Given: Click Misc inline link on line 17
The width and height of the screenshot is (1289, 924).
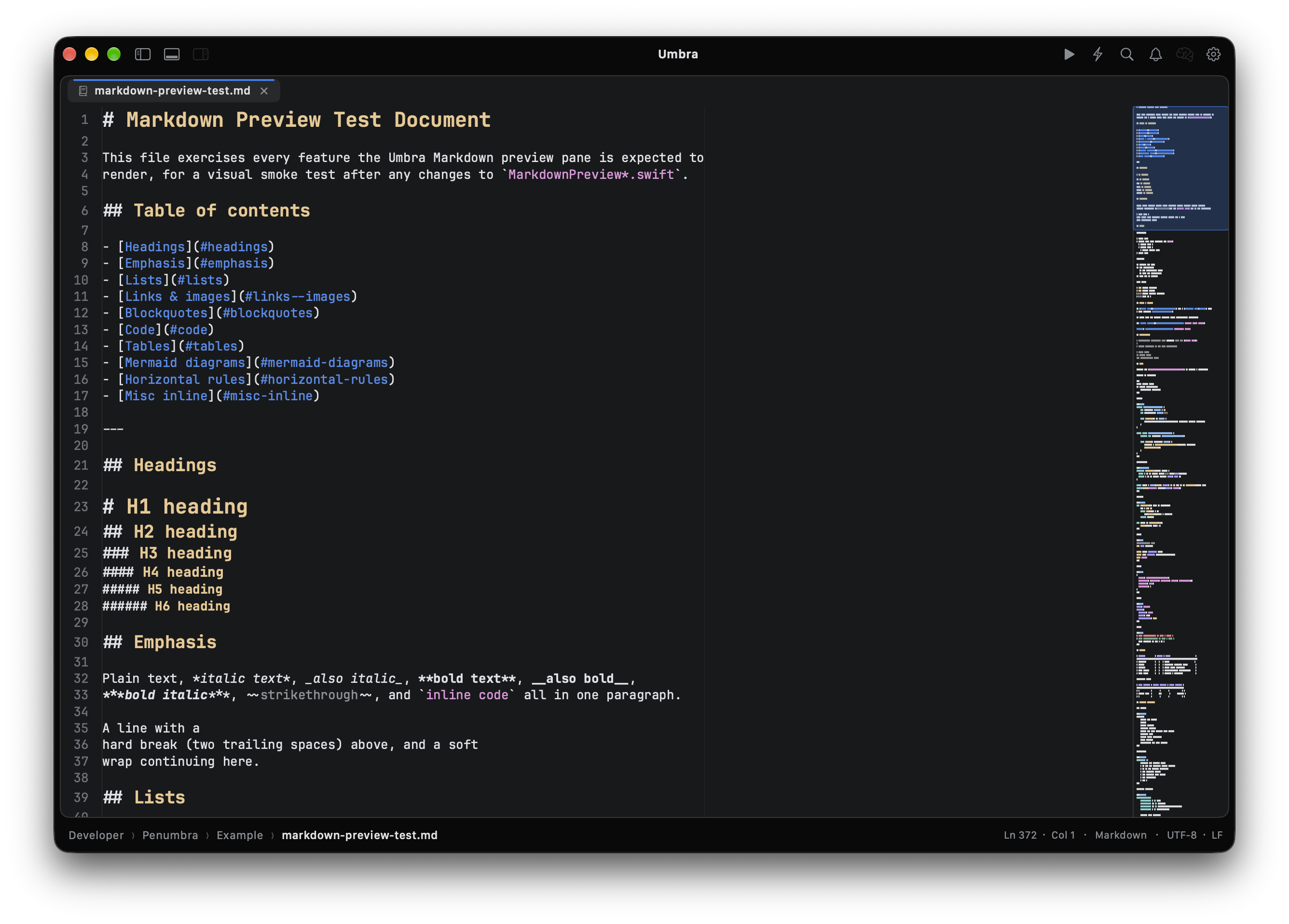Looking at the screenshot, I should point(166,395).
